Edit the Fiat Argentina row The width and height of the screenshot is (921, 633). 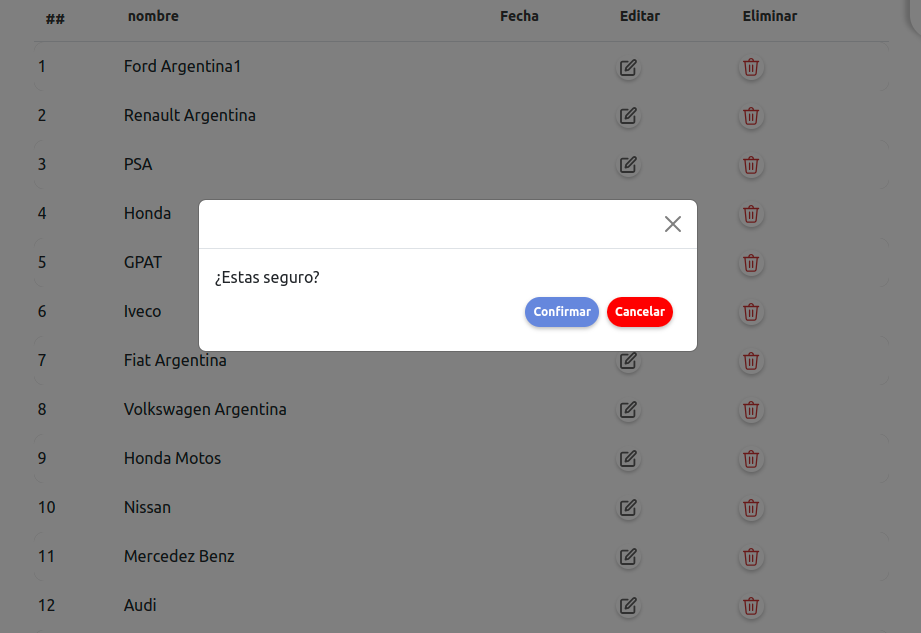click(x=628, y=361)
